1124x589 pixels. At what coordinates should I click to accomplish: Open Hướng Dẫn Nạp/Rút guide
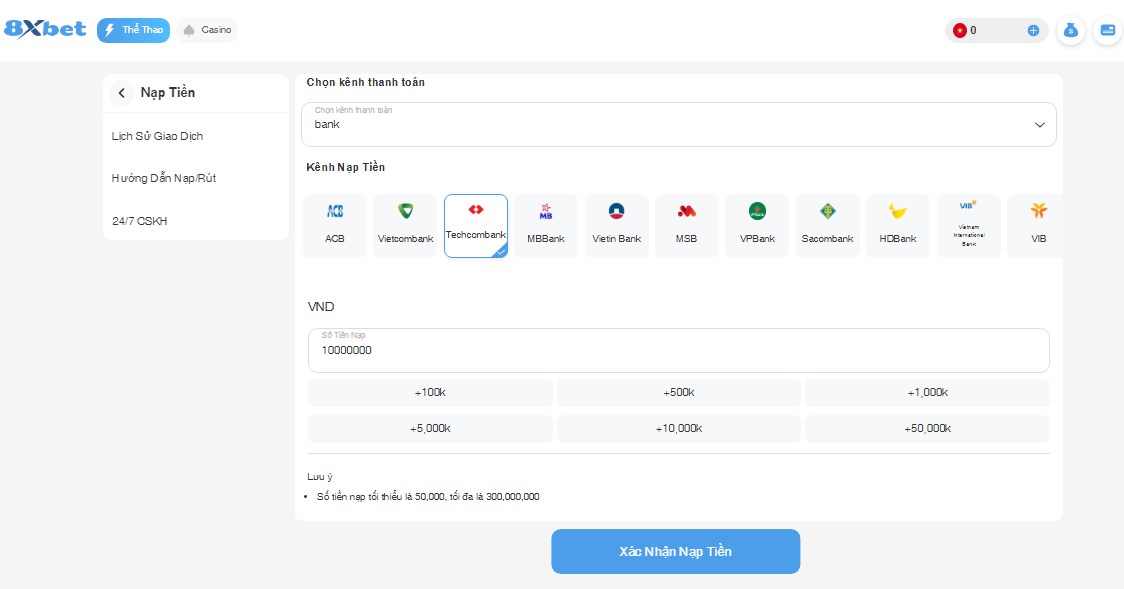[164, 178]
